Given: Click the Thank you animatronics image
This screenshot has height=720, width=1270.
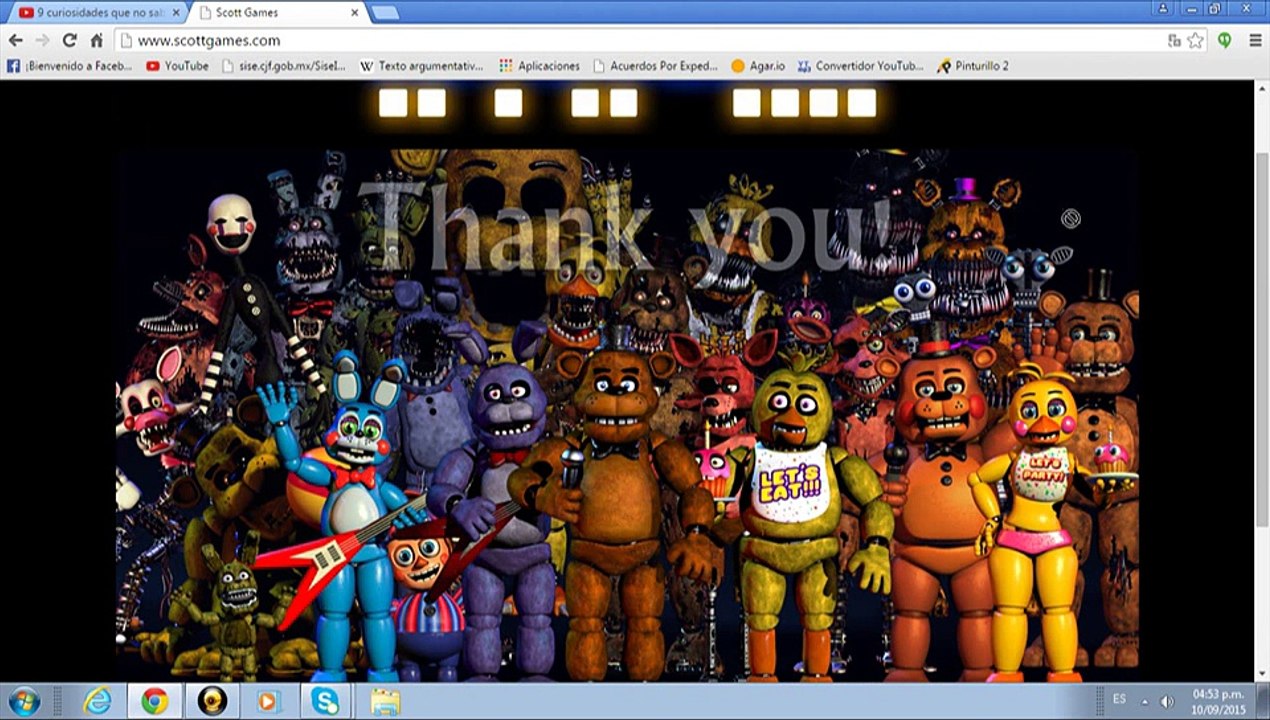Looking at the screenshot, I should coord(627,415).
